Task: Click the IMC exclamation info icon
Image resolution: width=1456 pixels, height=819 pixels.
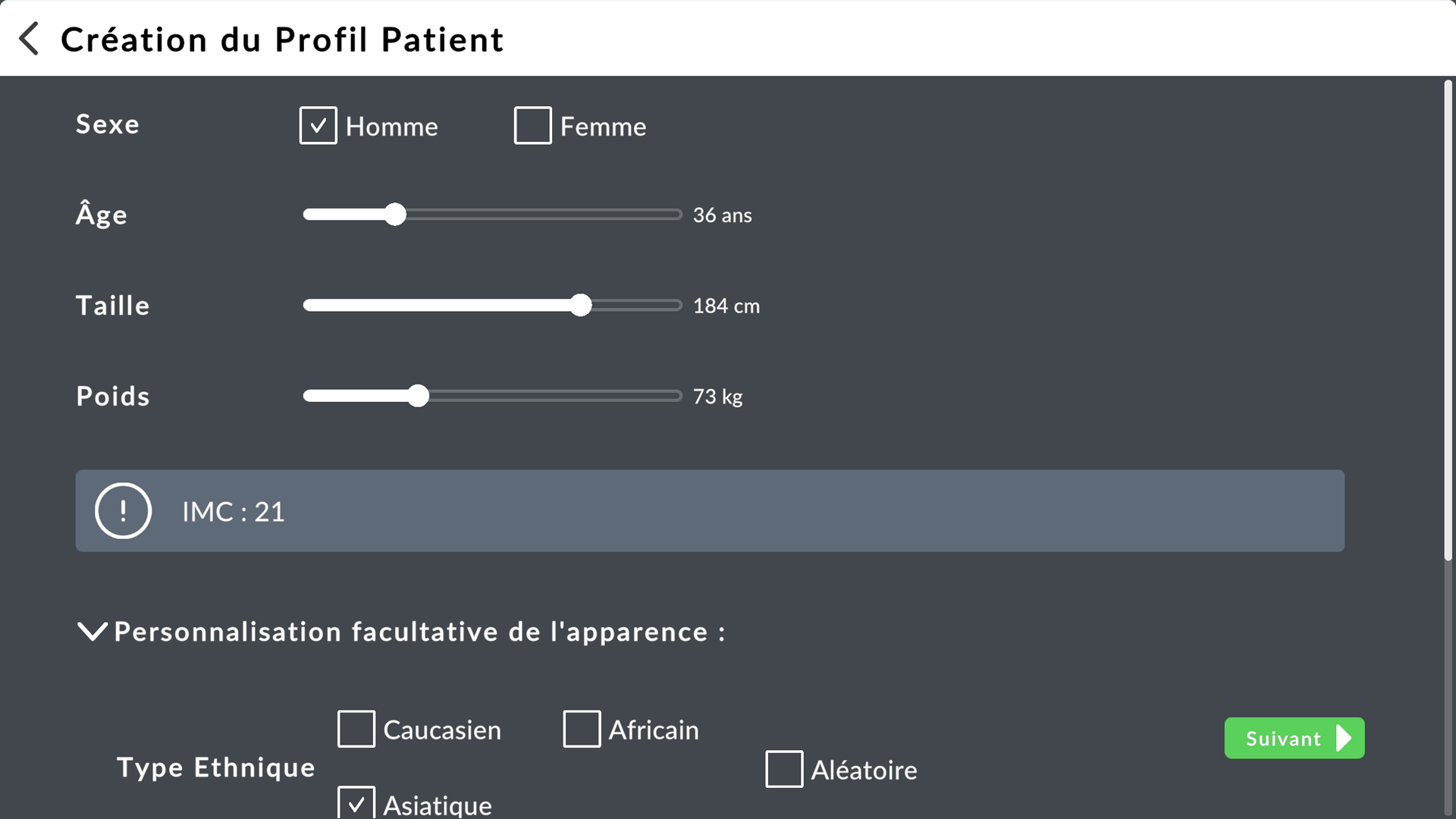Action: [x=123, y=510]
